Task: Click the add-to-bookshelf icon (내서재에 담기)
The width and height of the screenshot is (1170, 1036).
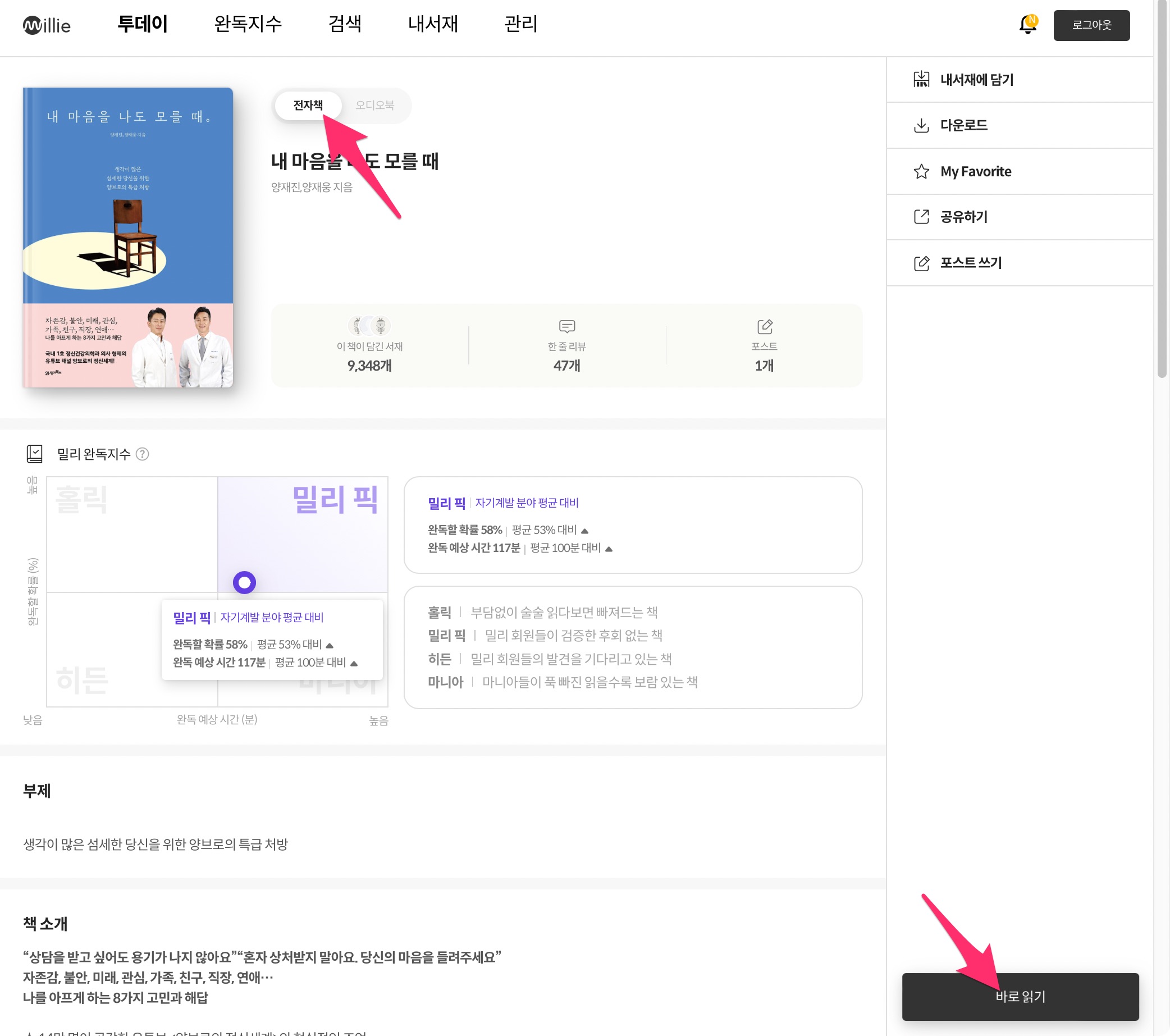Action: point(921,80)
